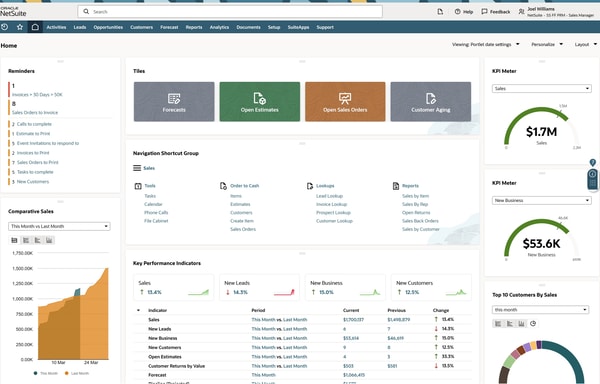600x384 pixels.
Task: Click the Sales KPI summary card
Action: (174, 288)
